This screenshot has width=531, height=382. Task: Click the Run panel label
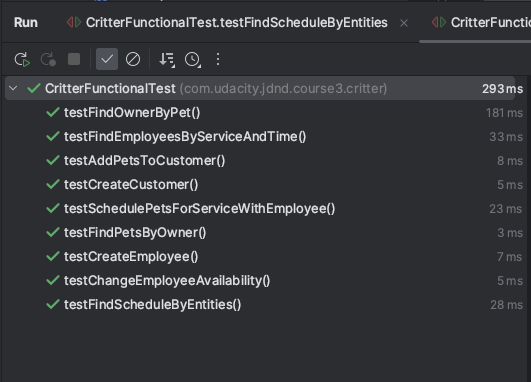click(26, 23)
